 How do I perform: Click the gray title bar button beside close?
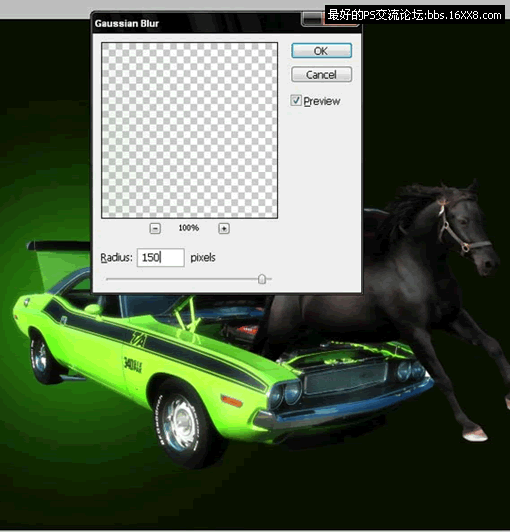point(312,20)
